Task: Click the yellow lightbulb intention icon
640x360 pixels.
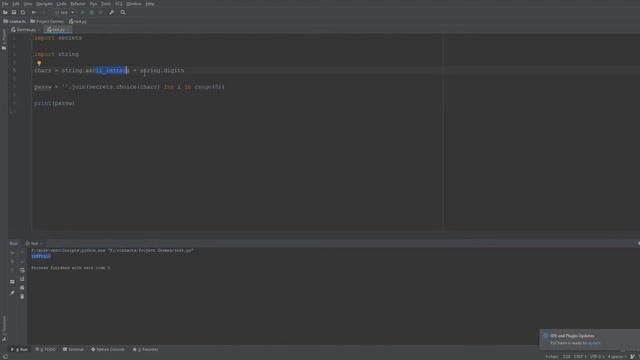Action: 39,63
